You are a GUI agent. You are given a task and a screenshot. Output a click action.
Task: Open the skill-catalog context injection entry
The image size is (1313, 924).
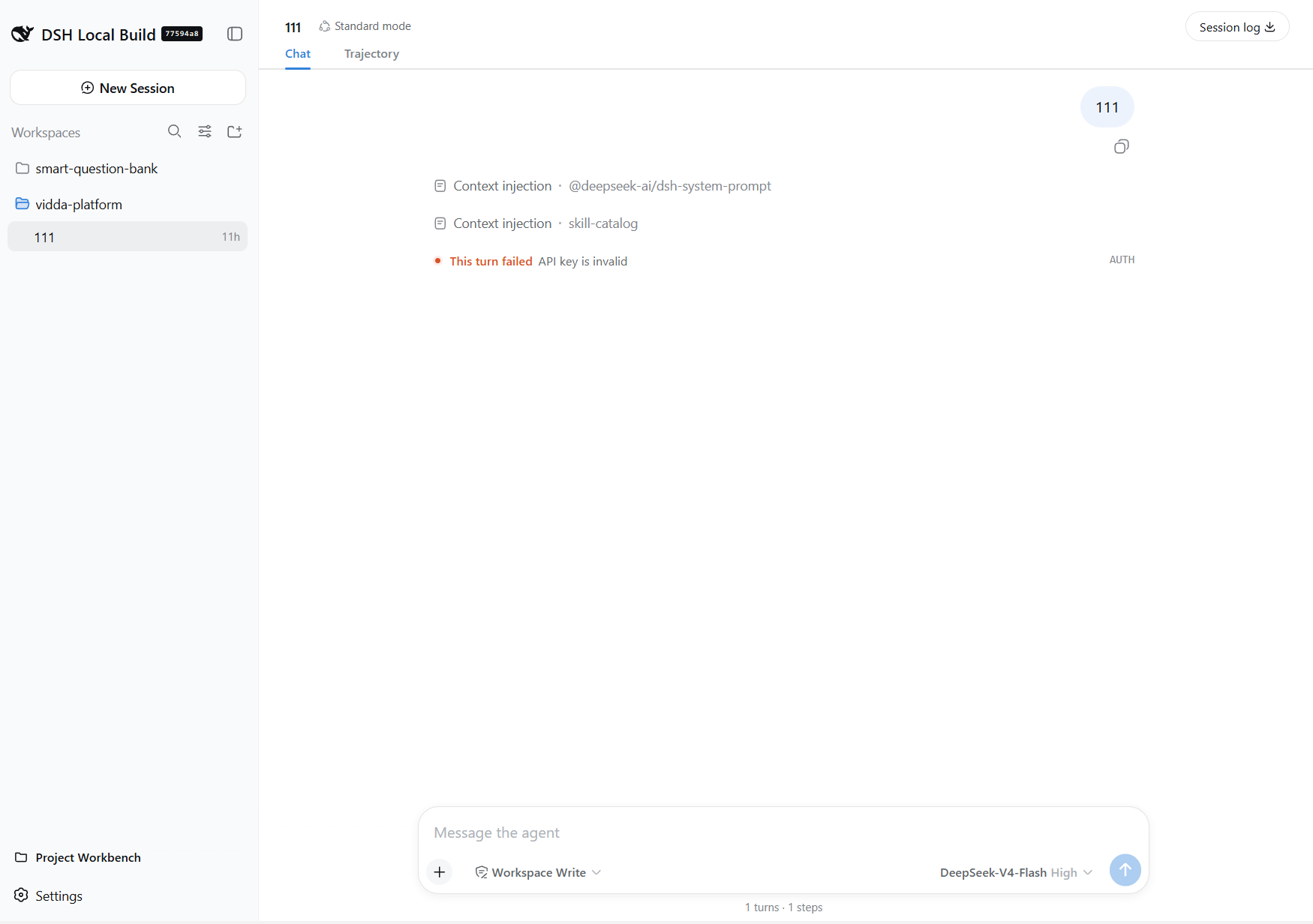(536, 223)
